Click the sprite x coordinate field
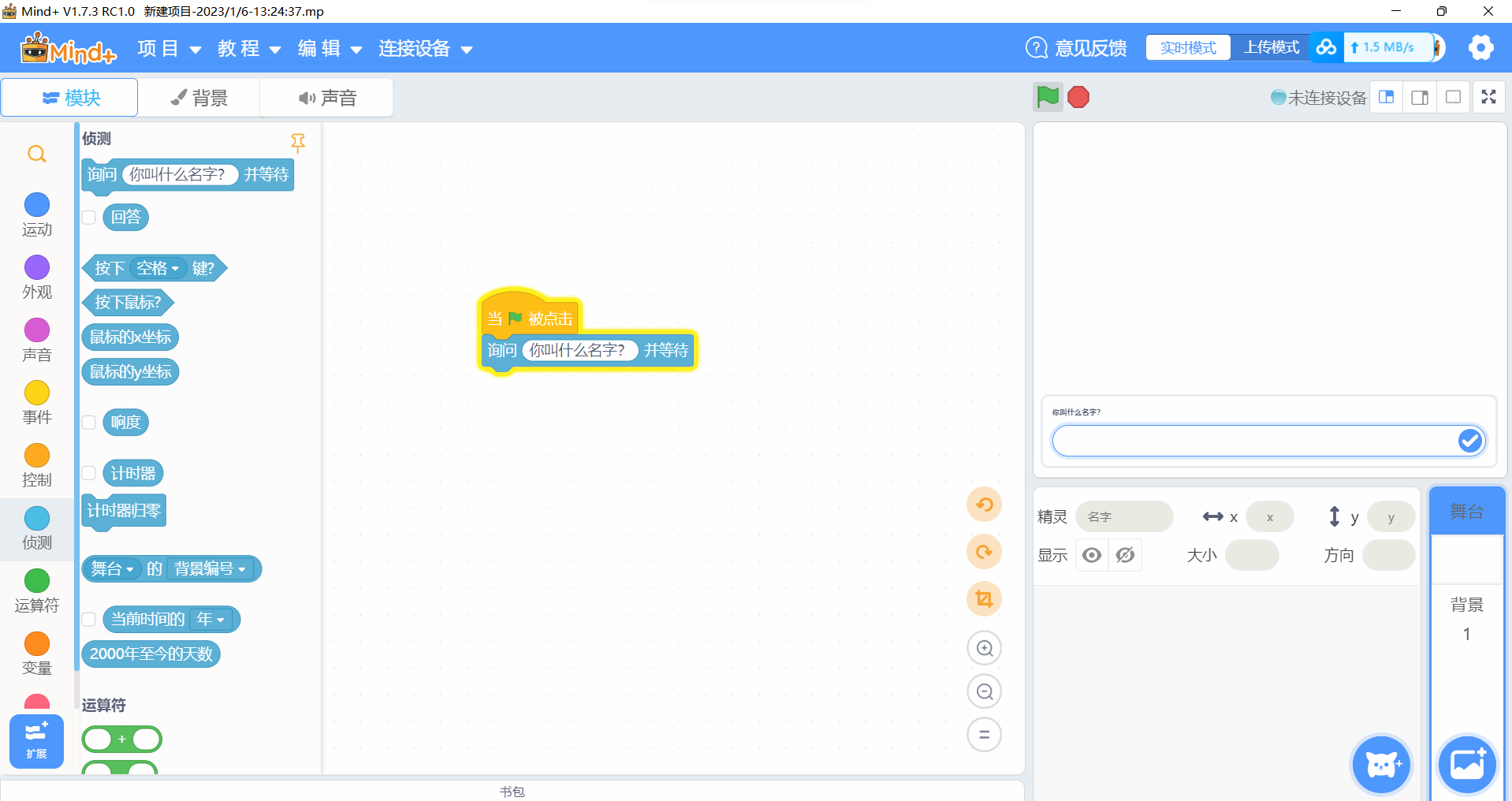The image size is (1512, 801). tap(1270, 517)
